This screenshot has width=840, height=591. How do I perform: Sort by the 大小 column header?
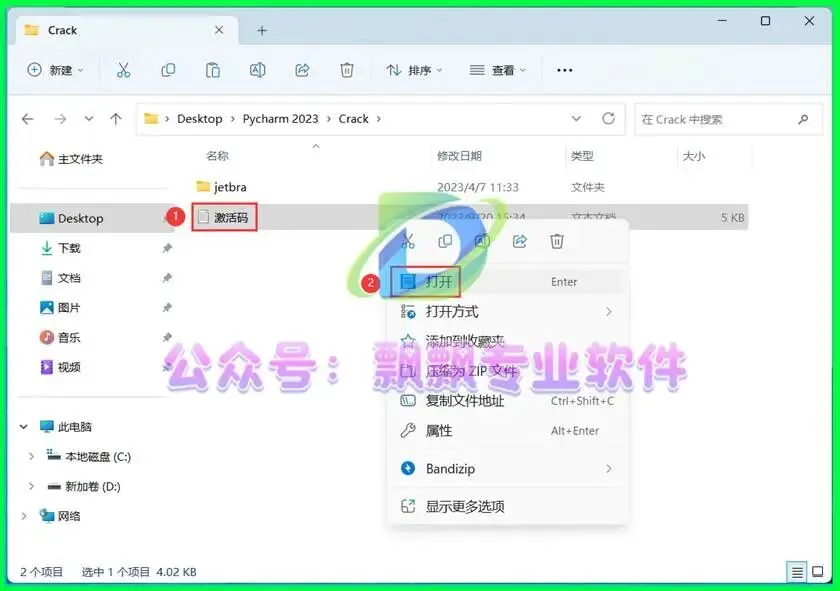tap(694, 156)
